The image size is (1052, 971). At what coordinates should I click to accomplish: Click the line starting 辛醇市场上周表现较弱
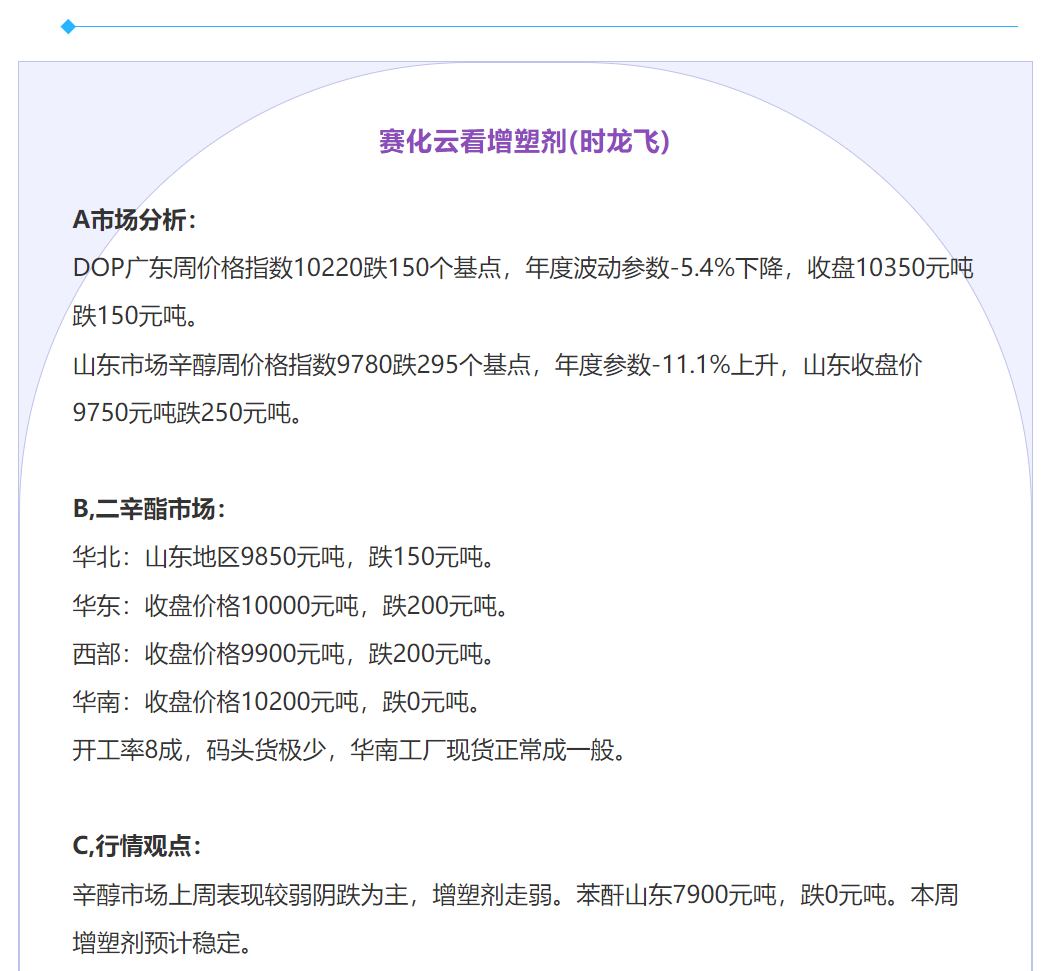[515, 895]
